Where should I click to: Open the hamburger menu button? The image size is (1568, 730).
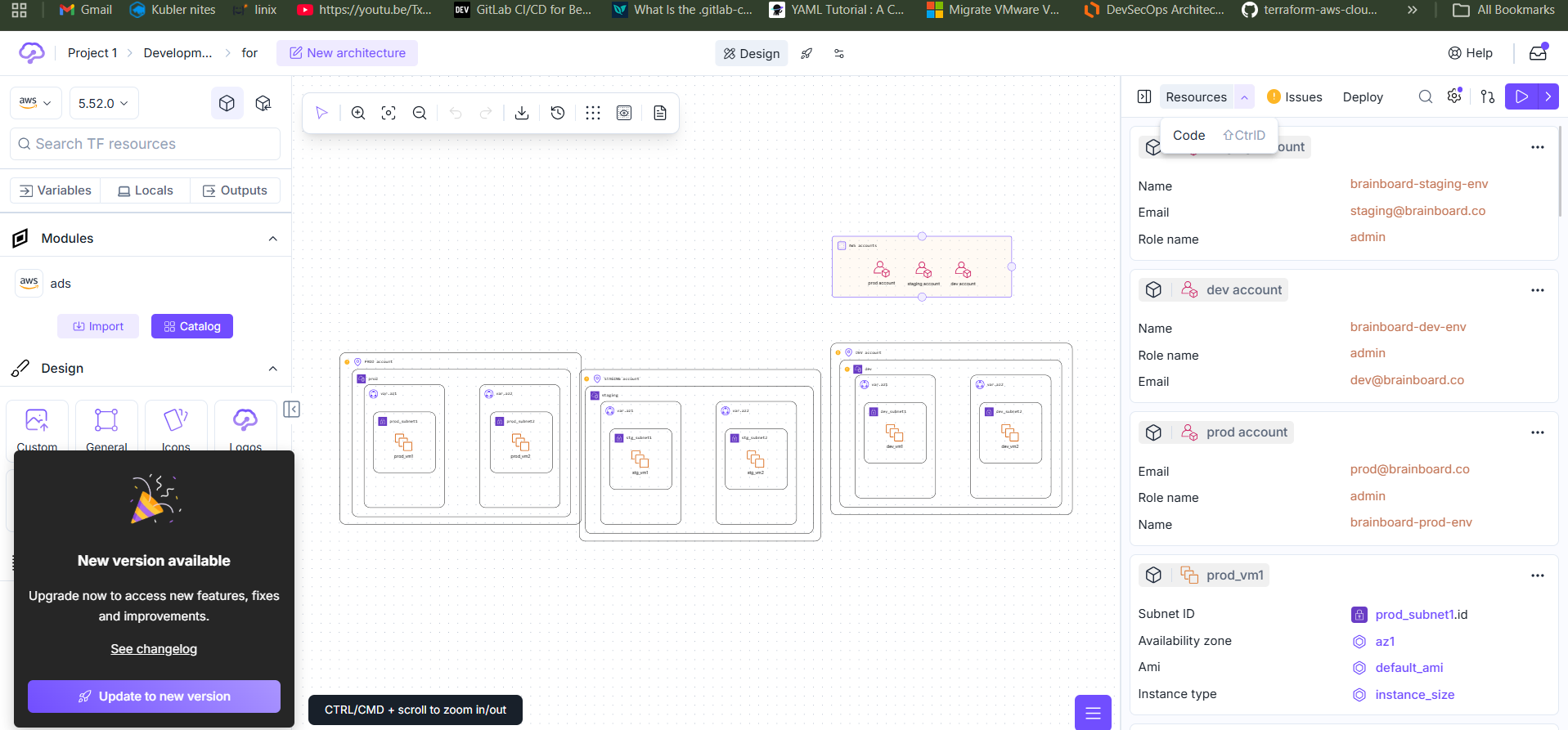[1093, 713]
